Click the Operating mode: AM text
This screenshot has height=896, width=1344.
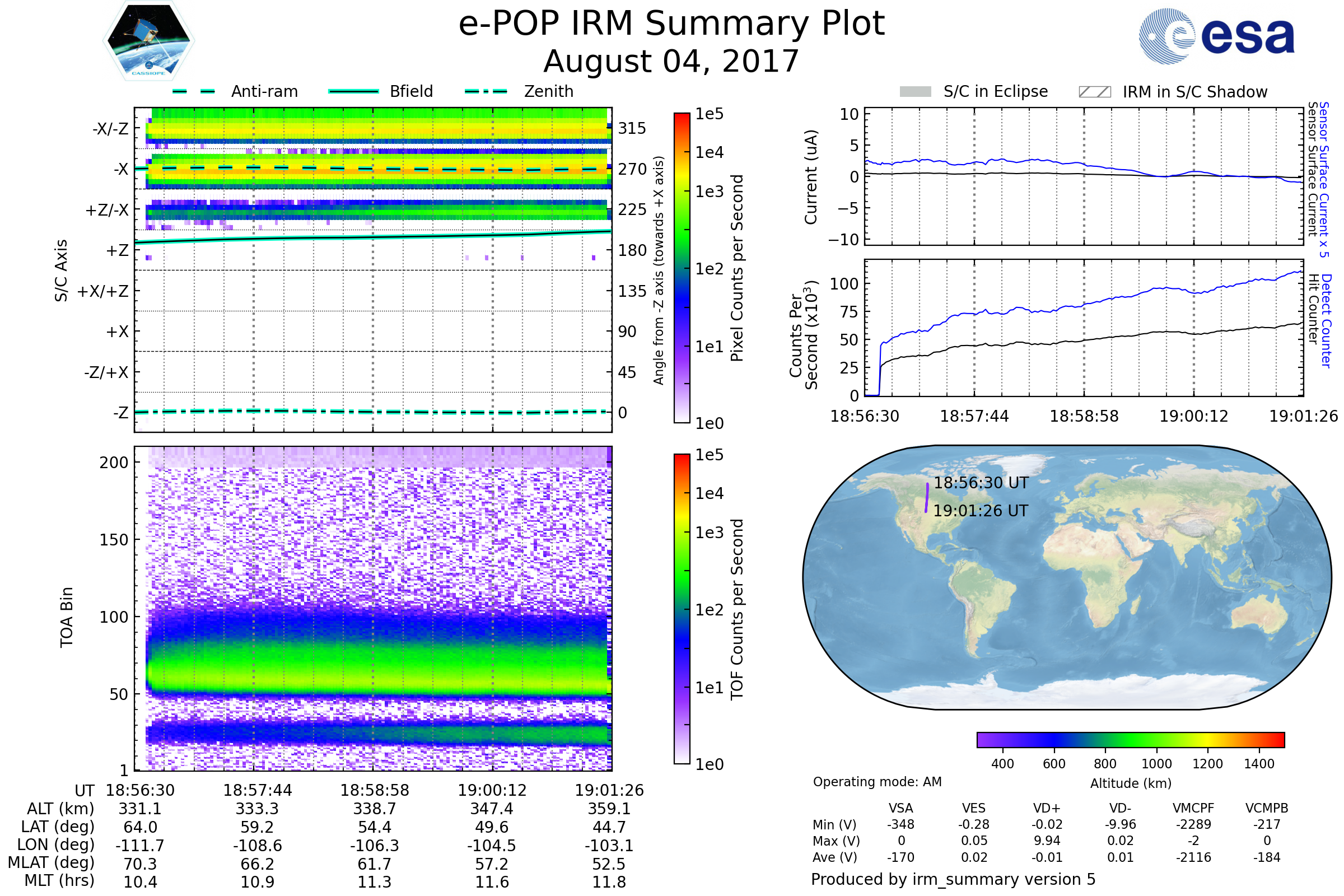tap(877, 782)
